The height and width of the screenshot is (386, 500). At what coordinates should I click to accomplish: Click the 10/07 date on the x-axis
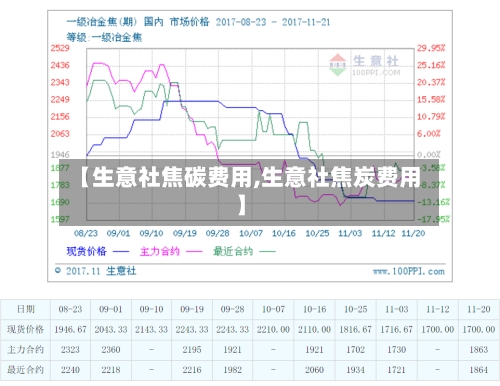pos(251,233)
